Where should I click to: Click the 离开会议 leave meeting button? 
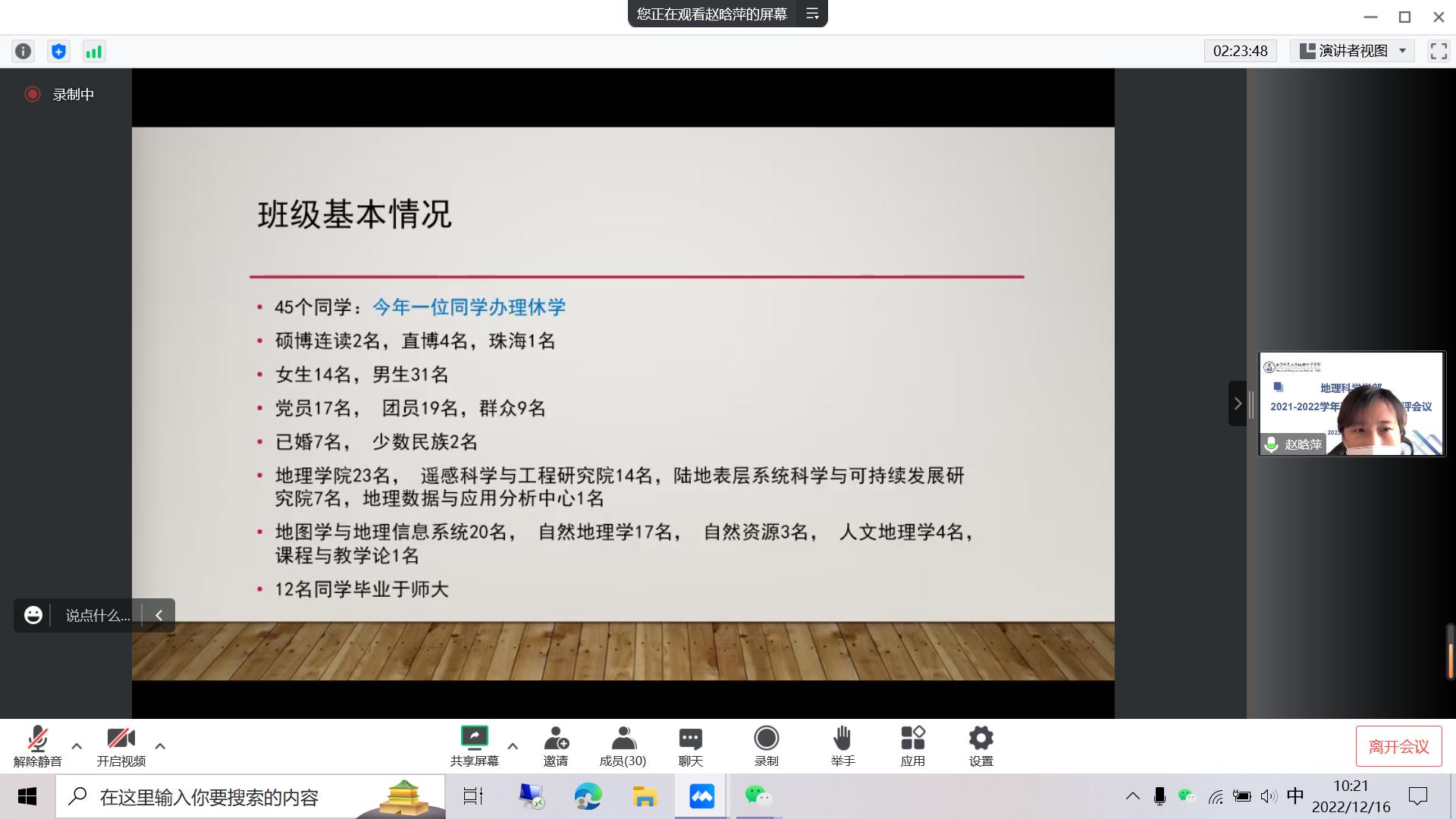[1398, 745]
